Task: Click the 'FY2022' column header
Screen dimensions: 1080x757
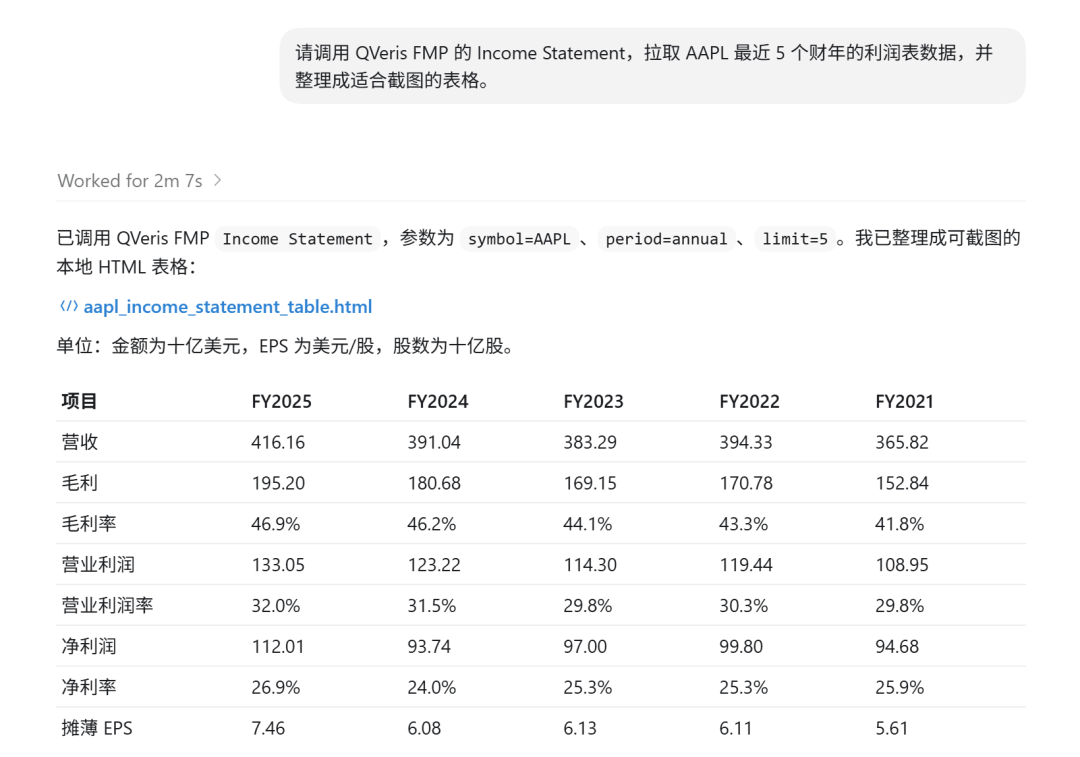Action: (x=749, y=402)
